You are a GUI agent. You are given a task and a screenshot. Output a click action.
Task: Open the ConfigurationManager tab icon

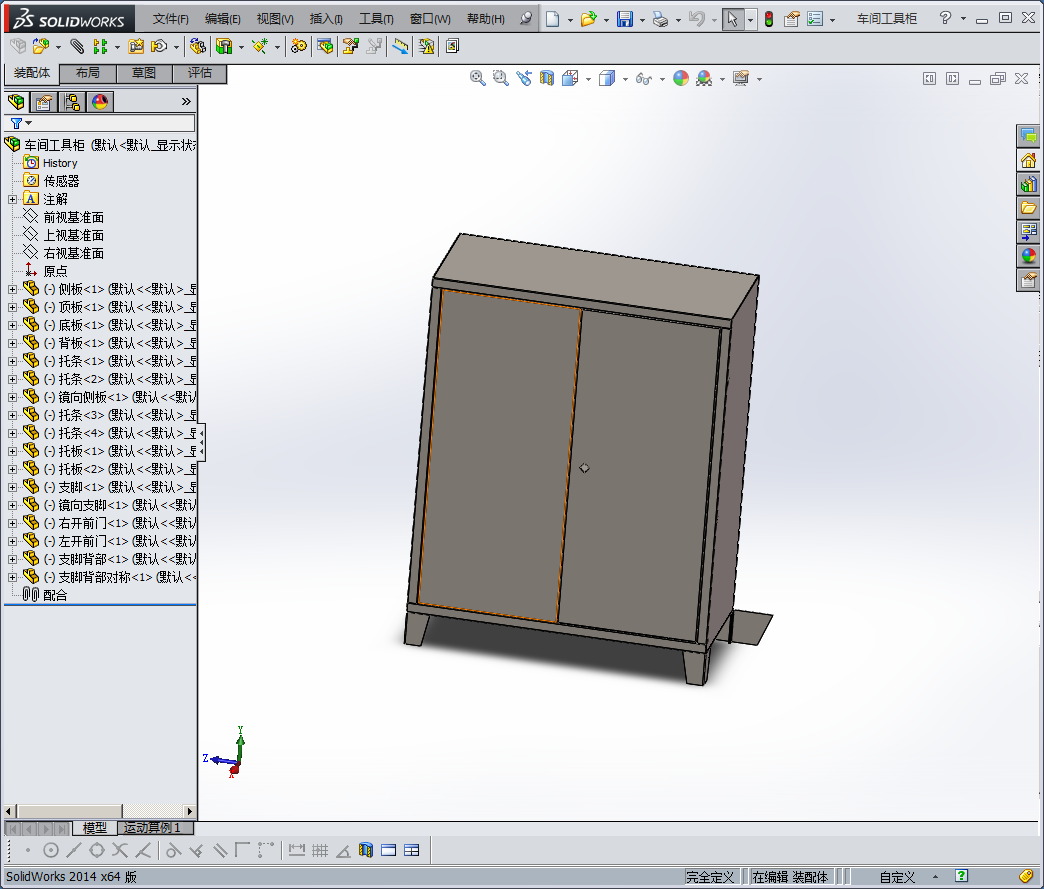71,102
